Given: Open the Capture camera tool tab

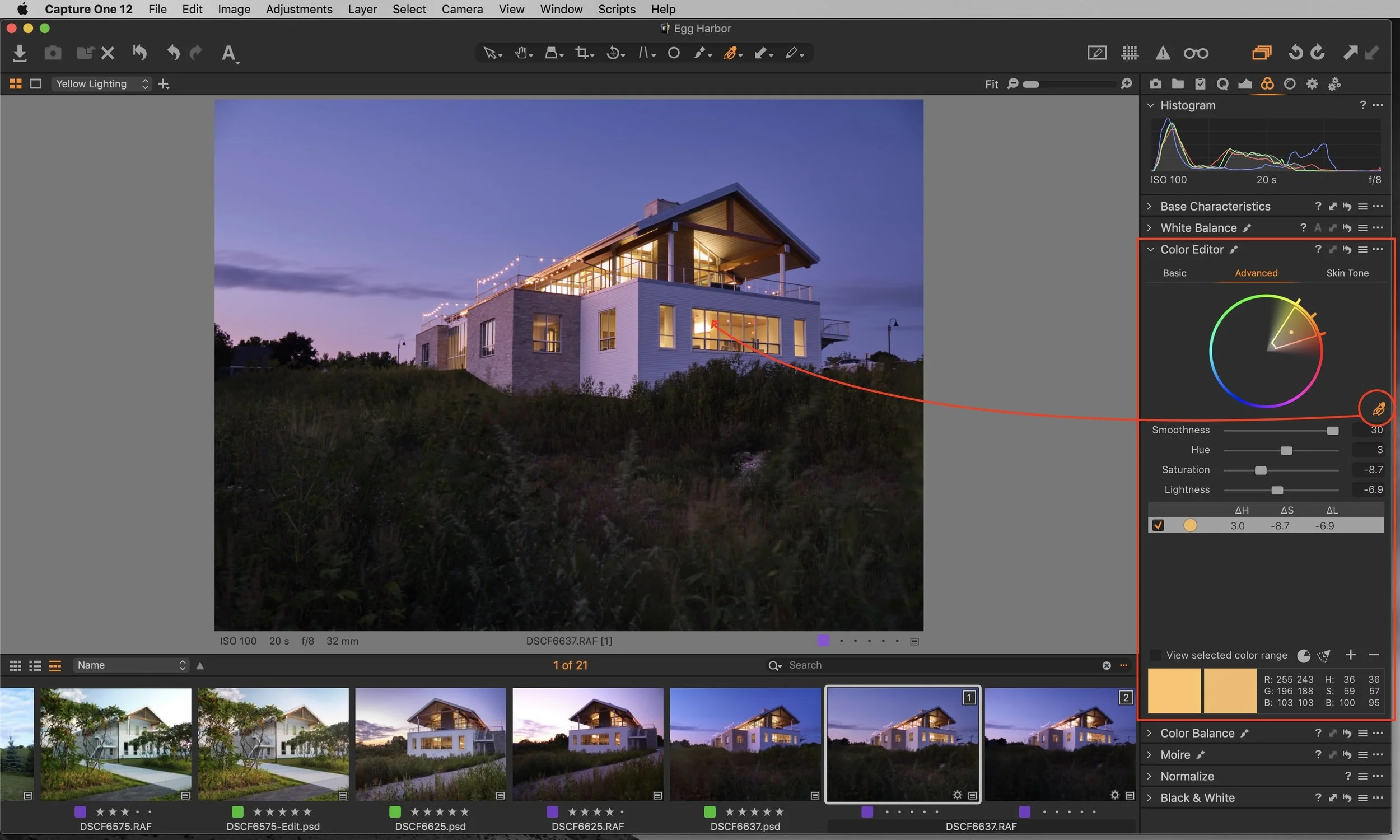Looking at the screenshot, I should (1155, 84).
